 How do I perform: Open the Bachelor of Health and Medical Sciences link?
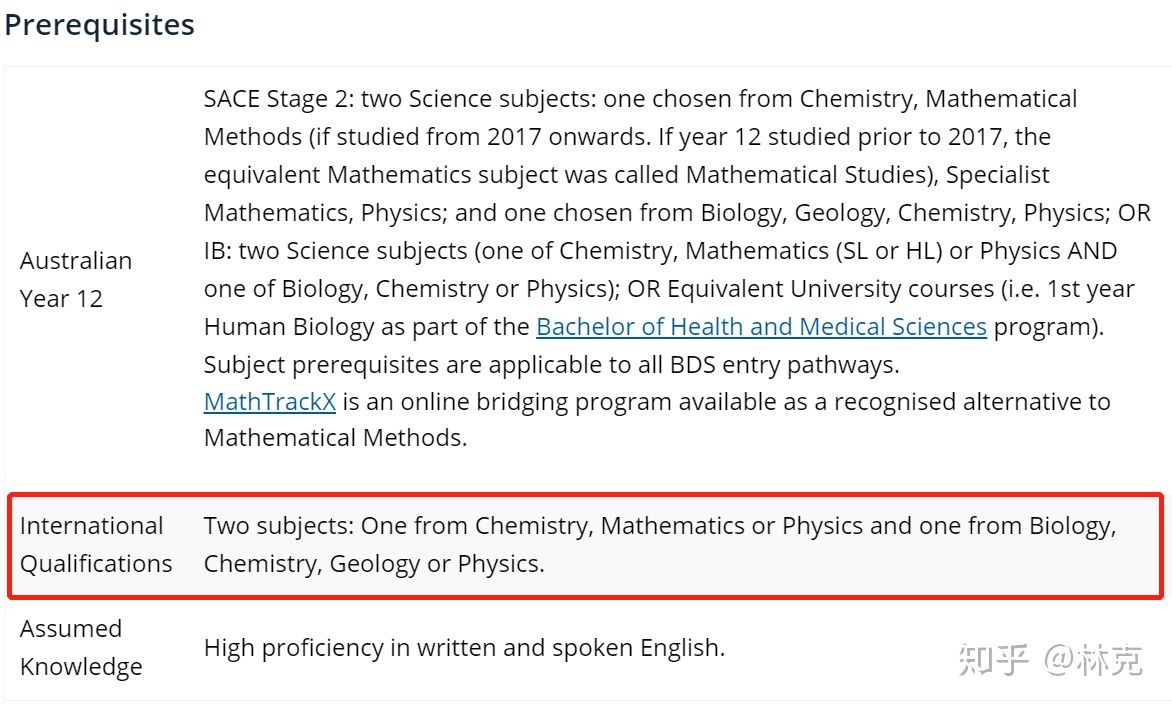pos(761,327)
